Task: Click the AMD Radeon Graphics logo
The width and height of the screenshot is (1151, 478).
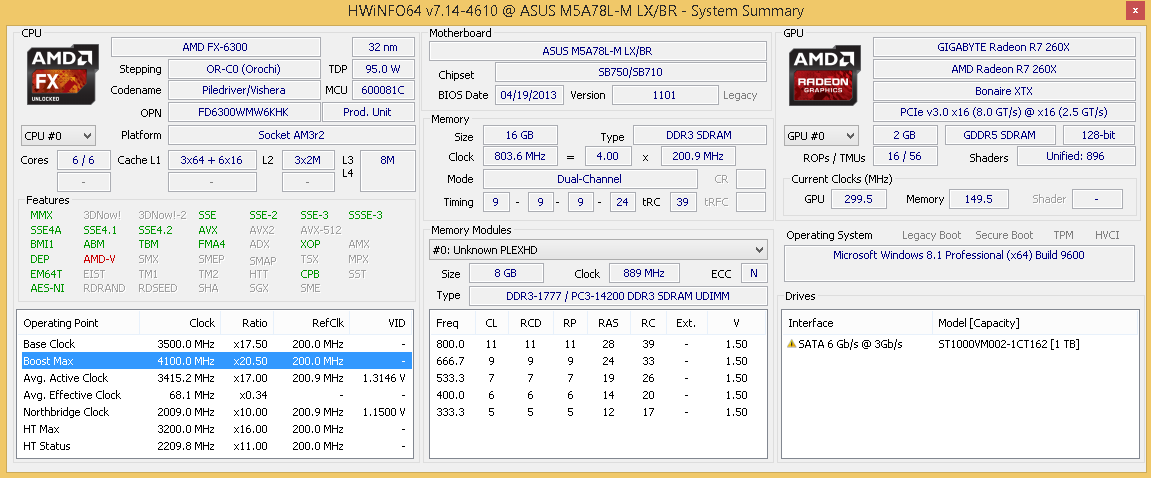Action: coord(826,75)
